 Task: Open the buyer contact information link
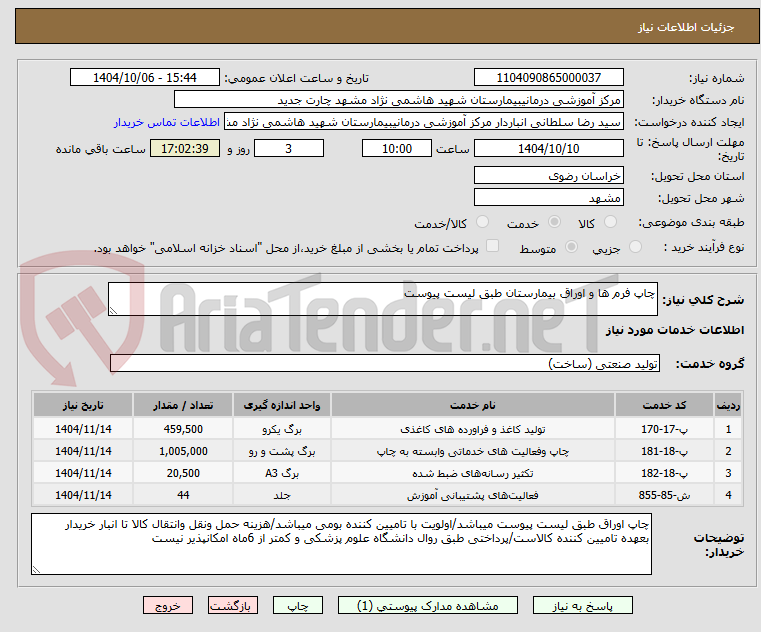[x=167, y=122]
